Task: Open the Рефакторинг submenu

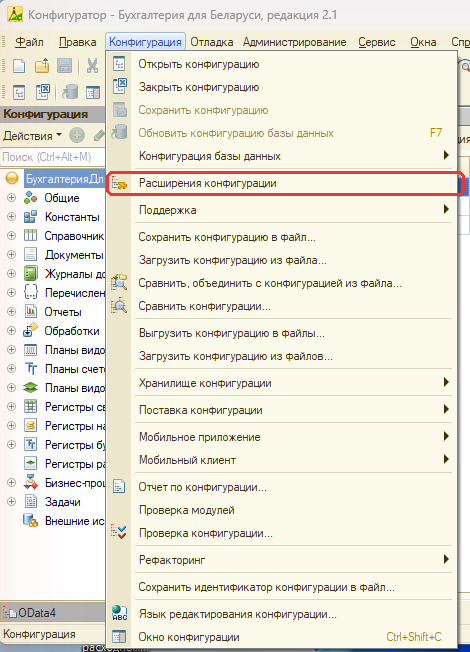Action: [282, 560]
